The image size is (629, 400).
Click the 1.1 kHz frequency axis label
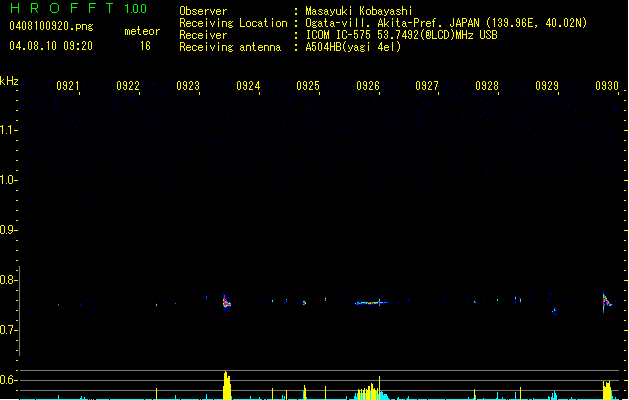pyautogui.click(x=7, y=130)
